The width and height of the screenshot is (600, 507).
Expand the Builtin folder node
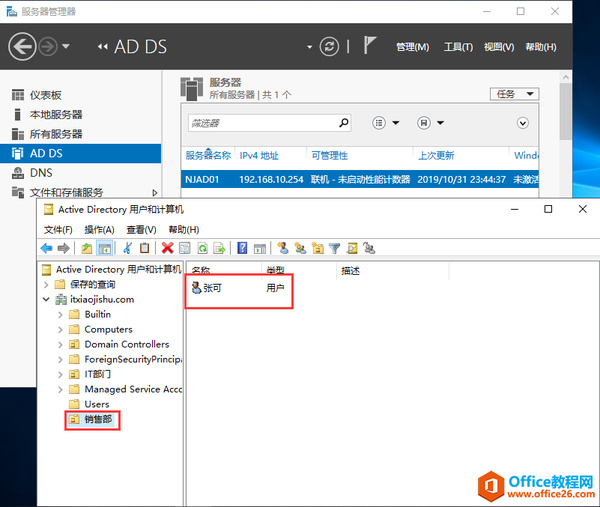pos(60,315)
